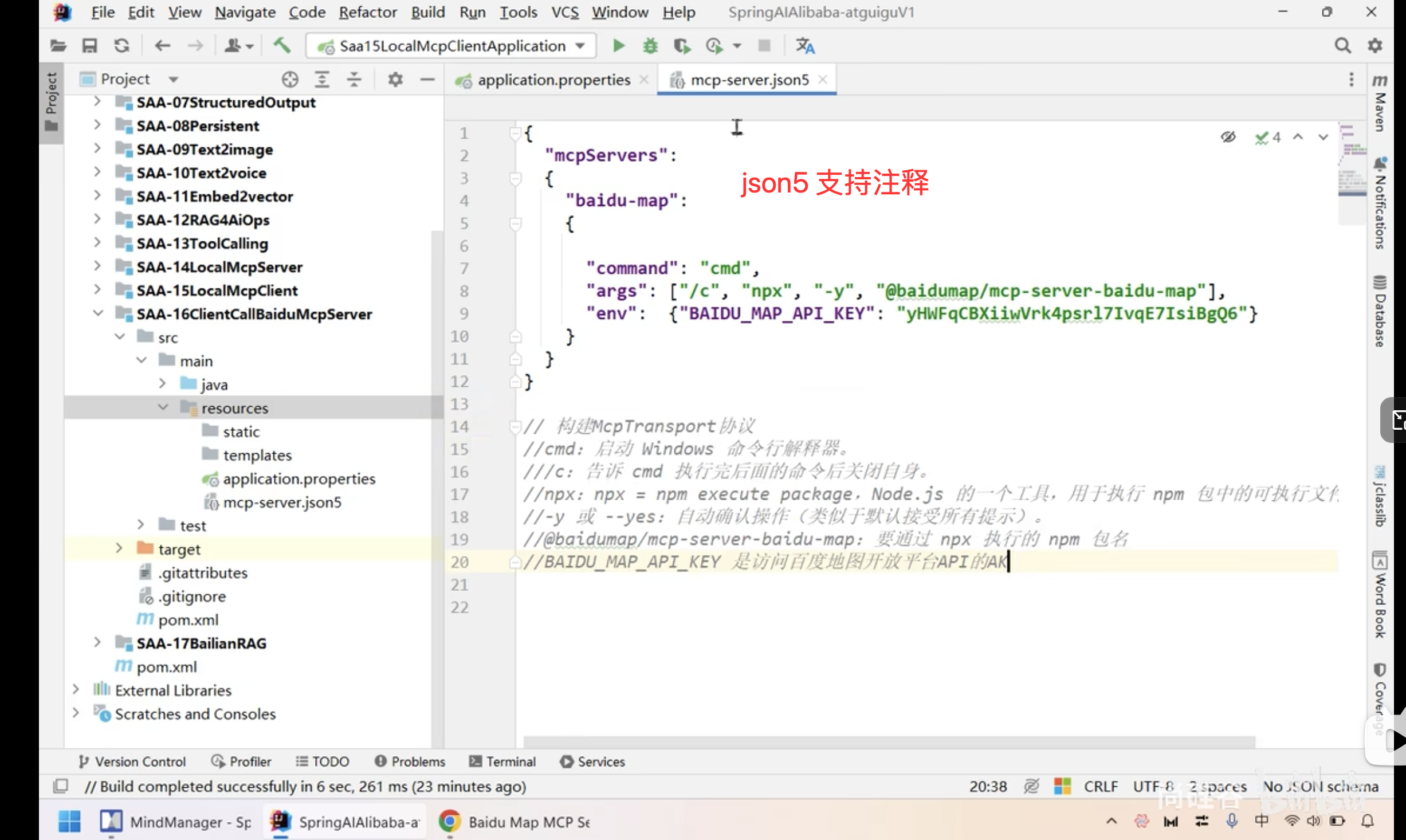Image resolution: width=1406 pixels, height=840 pixels.
Task: Open the Problems tool window
Action: pyautogui.click(x=410, y=762)
